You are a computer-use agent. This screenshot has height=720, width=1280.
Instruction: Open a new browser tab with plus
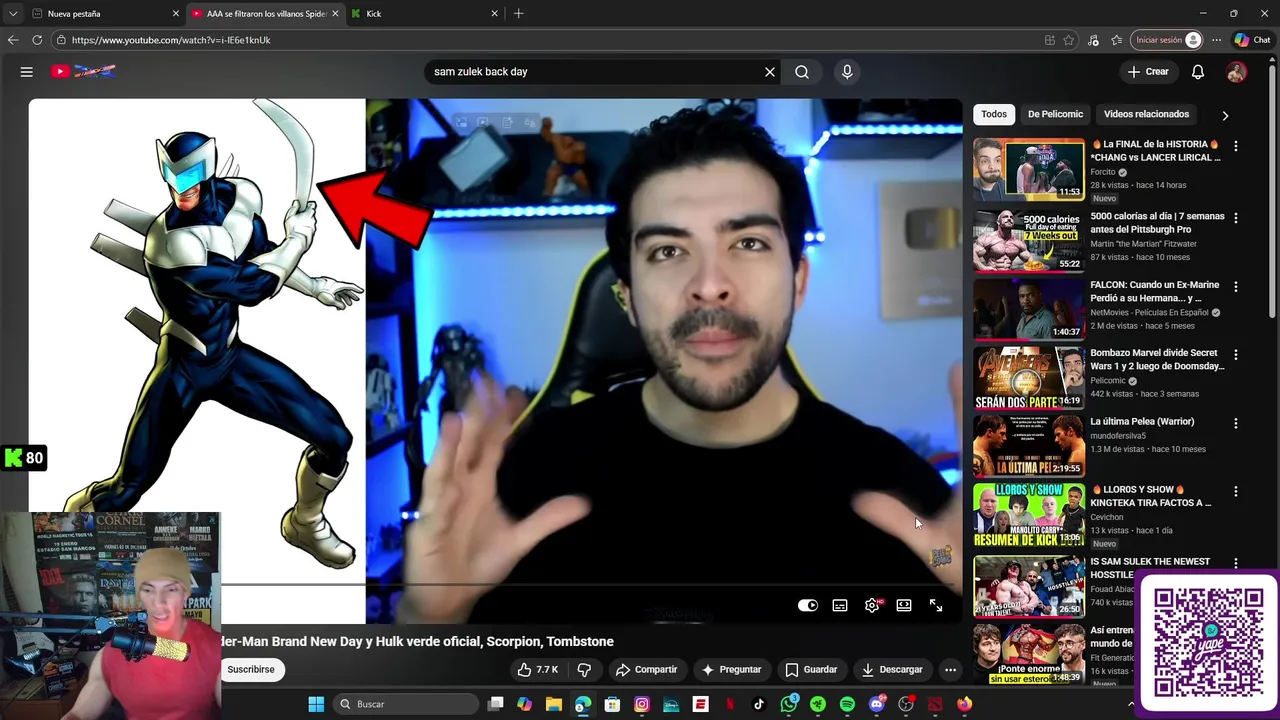pyautogui.click(x=518, y=14)
